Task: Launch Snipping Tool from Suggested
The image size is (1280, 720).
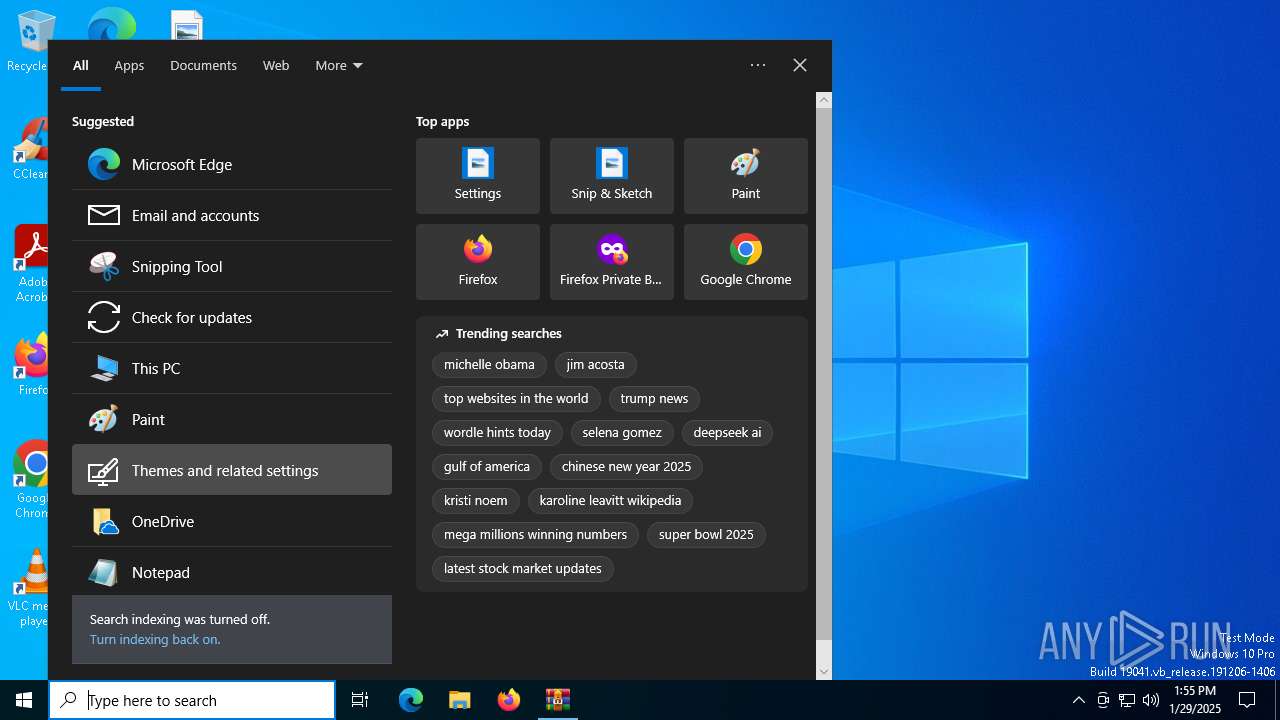Action: click(232, 266)
